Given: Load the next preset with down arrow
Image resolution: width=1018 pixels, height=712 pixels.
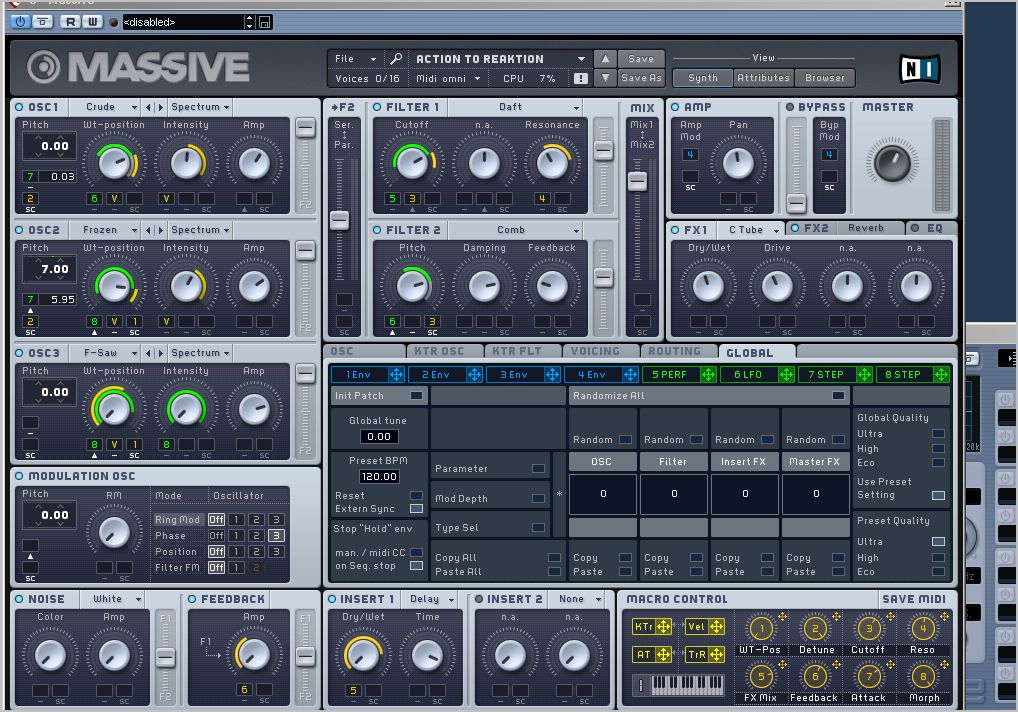Looking at the screenshot, I should point(605,78).
